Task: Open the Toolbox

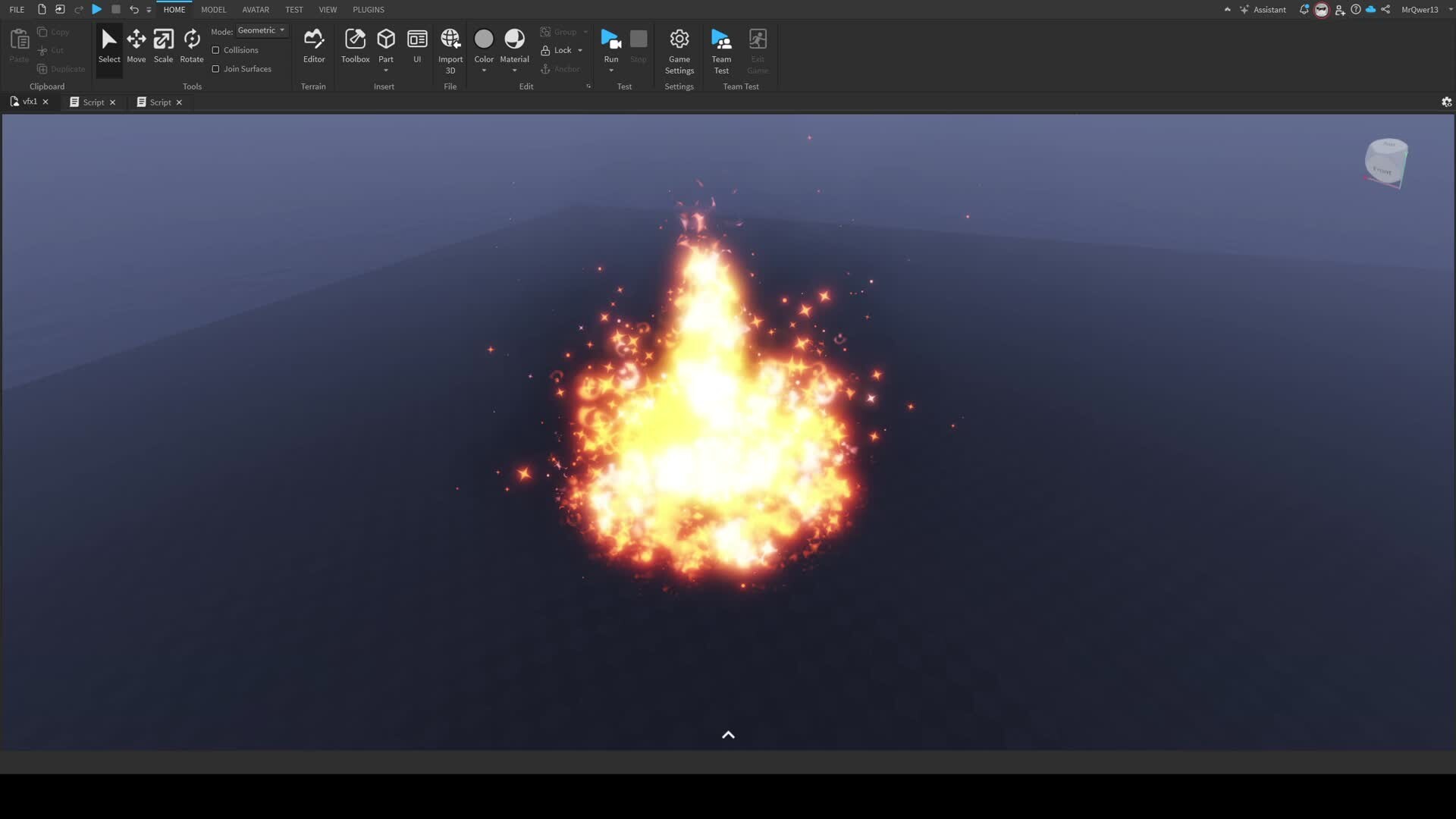Action: point(355,45)
